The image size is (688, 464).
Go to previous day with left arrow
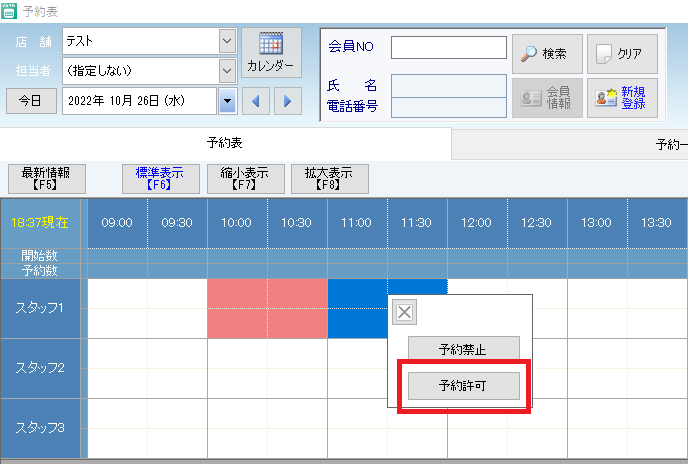click(256, 101)
